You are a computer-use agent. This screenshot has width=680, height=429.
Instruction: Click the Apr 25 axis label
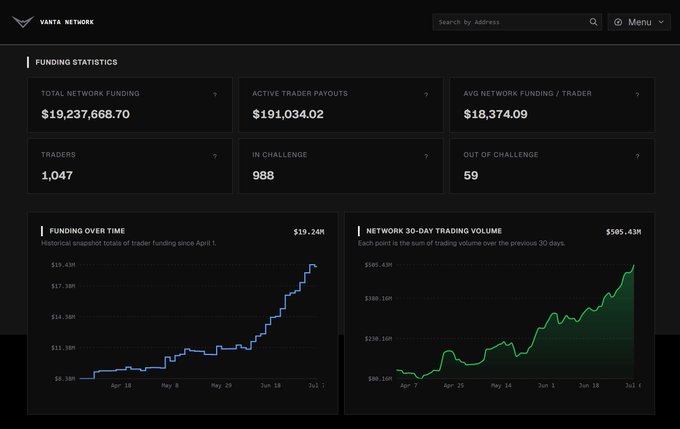pyautogui.click(x=454, y=385)
